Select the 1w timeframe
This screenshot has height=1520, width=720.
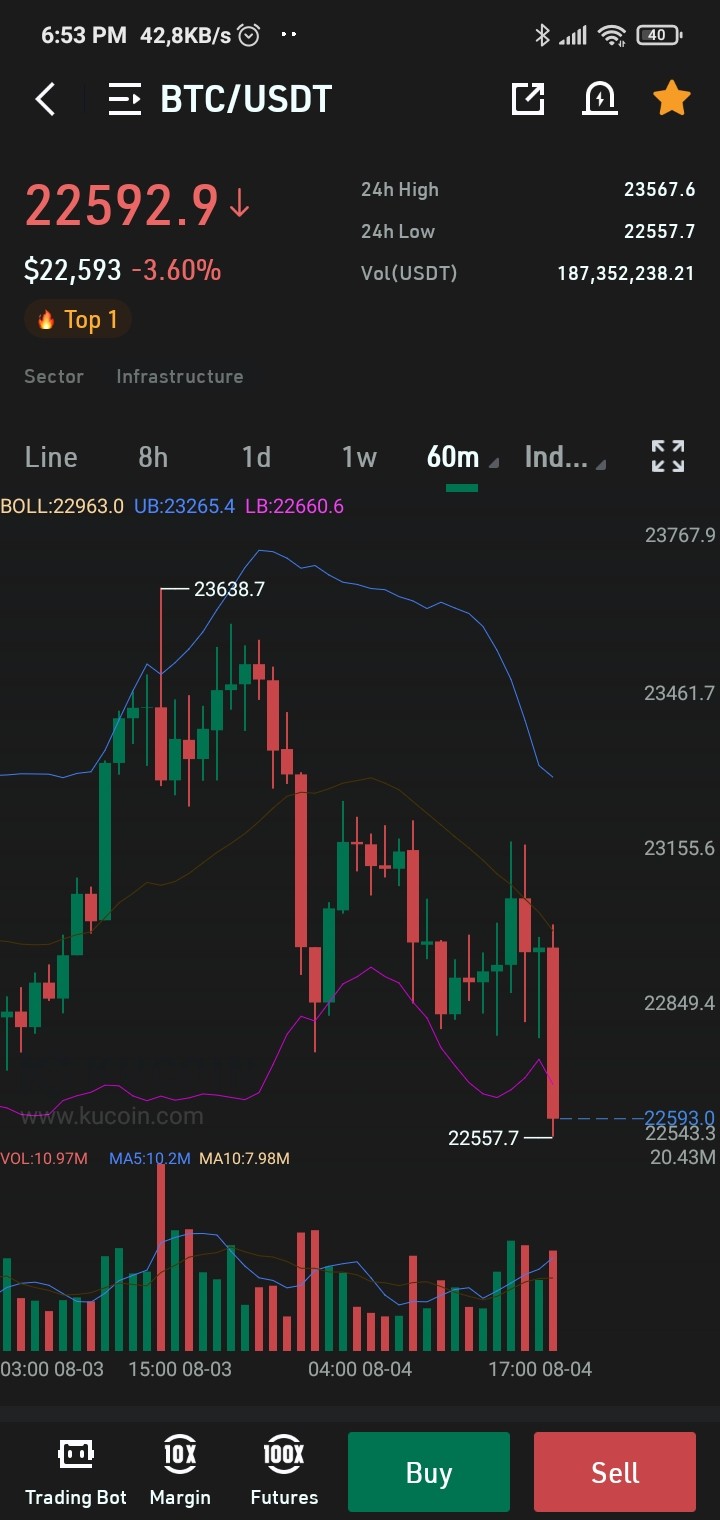(359, 457)
